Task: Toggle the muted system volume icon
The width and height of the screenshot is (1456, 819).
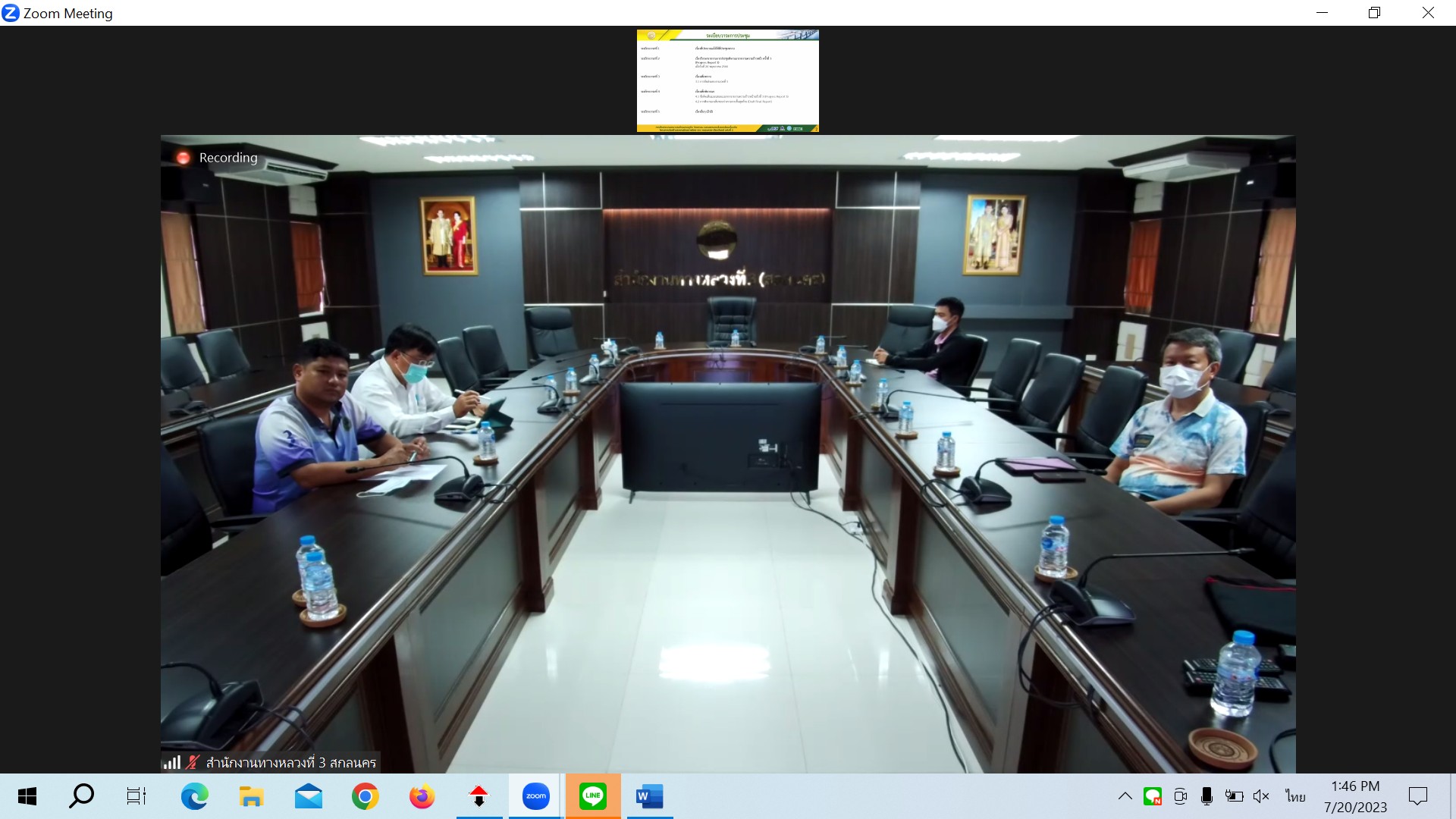Action: tap(1261, 796)
